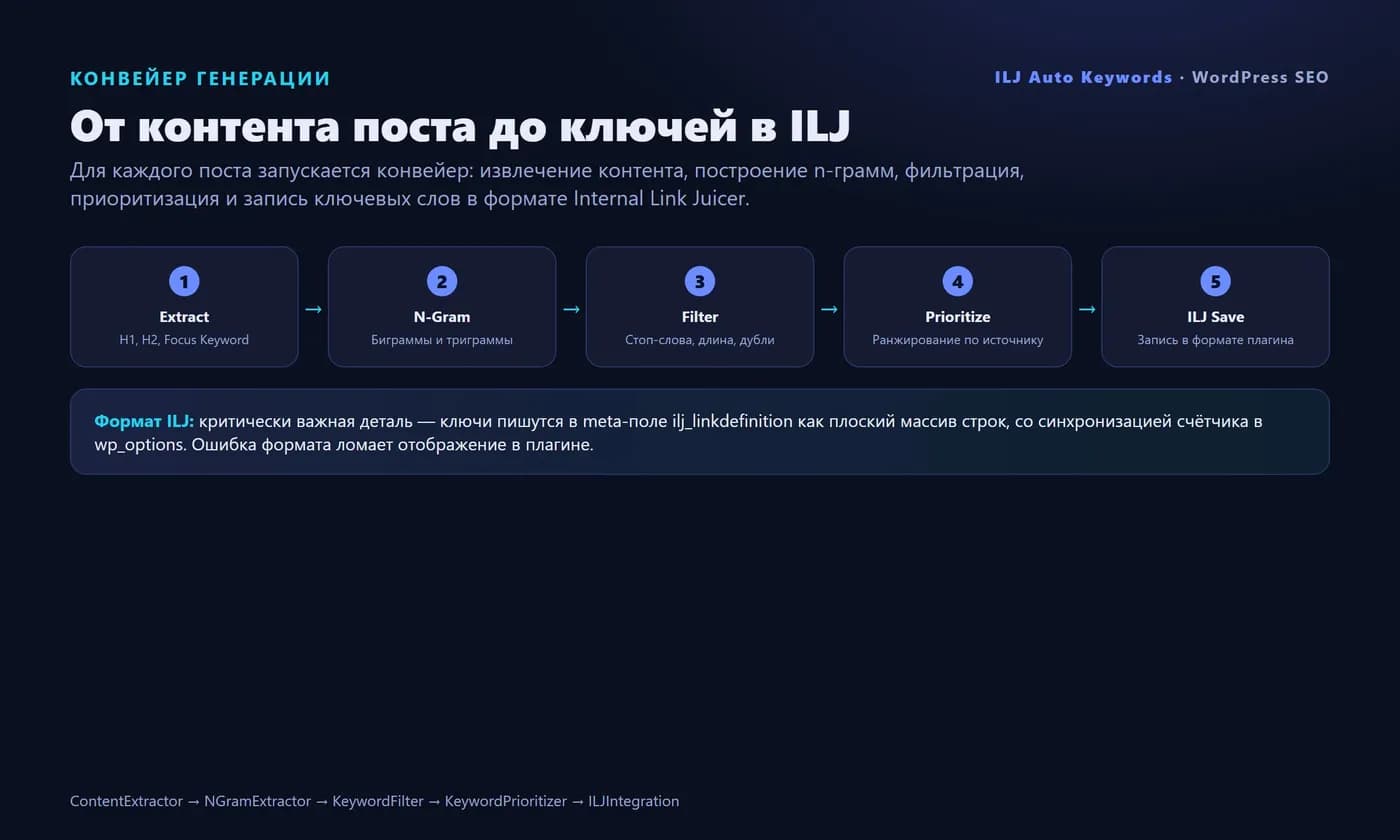Click the Extract step card
The width and height of the screenshot is (1400, 840).
(184, 307)
